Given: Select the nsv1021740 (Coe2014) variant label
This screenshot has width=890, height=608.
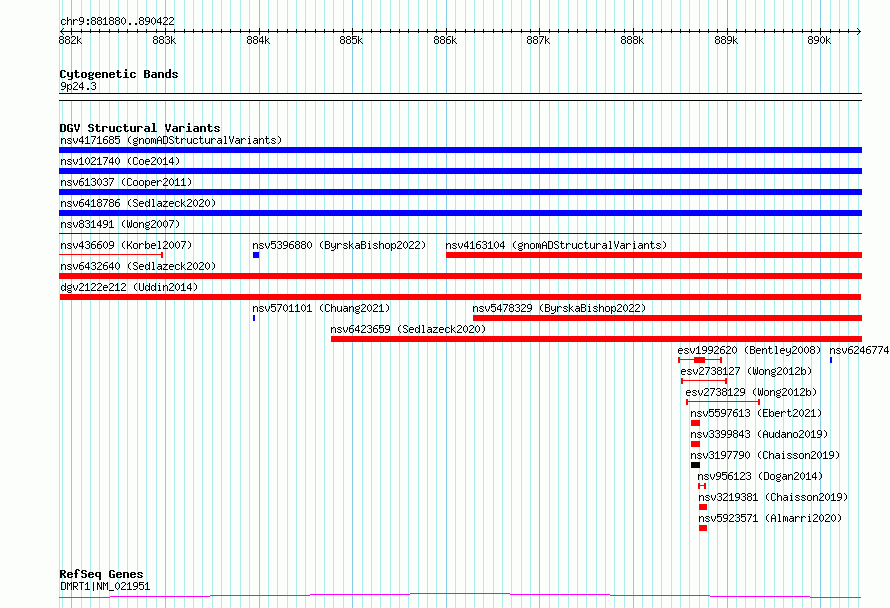Looking at the screenshot, I should point(120,161).
